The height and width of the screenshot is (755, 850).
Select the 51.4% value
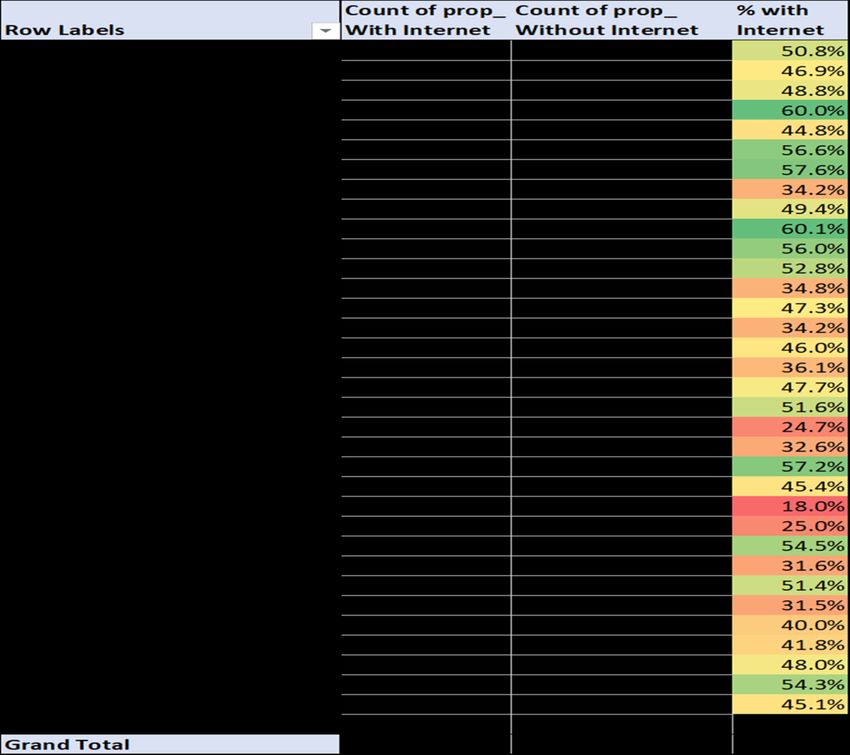point(789,585)
